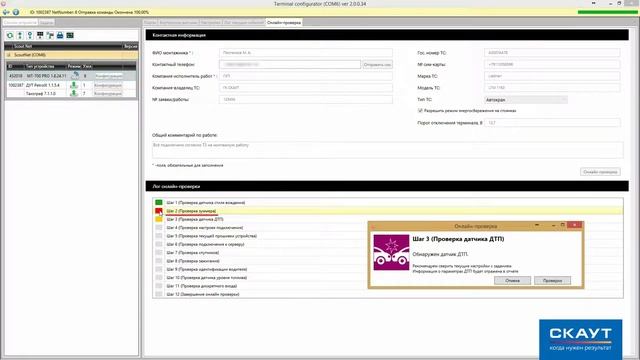Image resolution: width=640 pixels, height=360 pixels.
Task: Select Шаг 3 (Проверка датчика ДТП) log row
Action: pyautogui.click(x=388, y=219)
